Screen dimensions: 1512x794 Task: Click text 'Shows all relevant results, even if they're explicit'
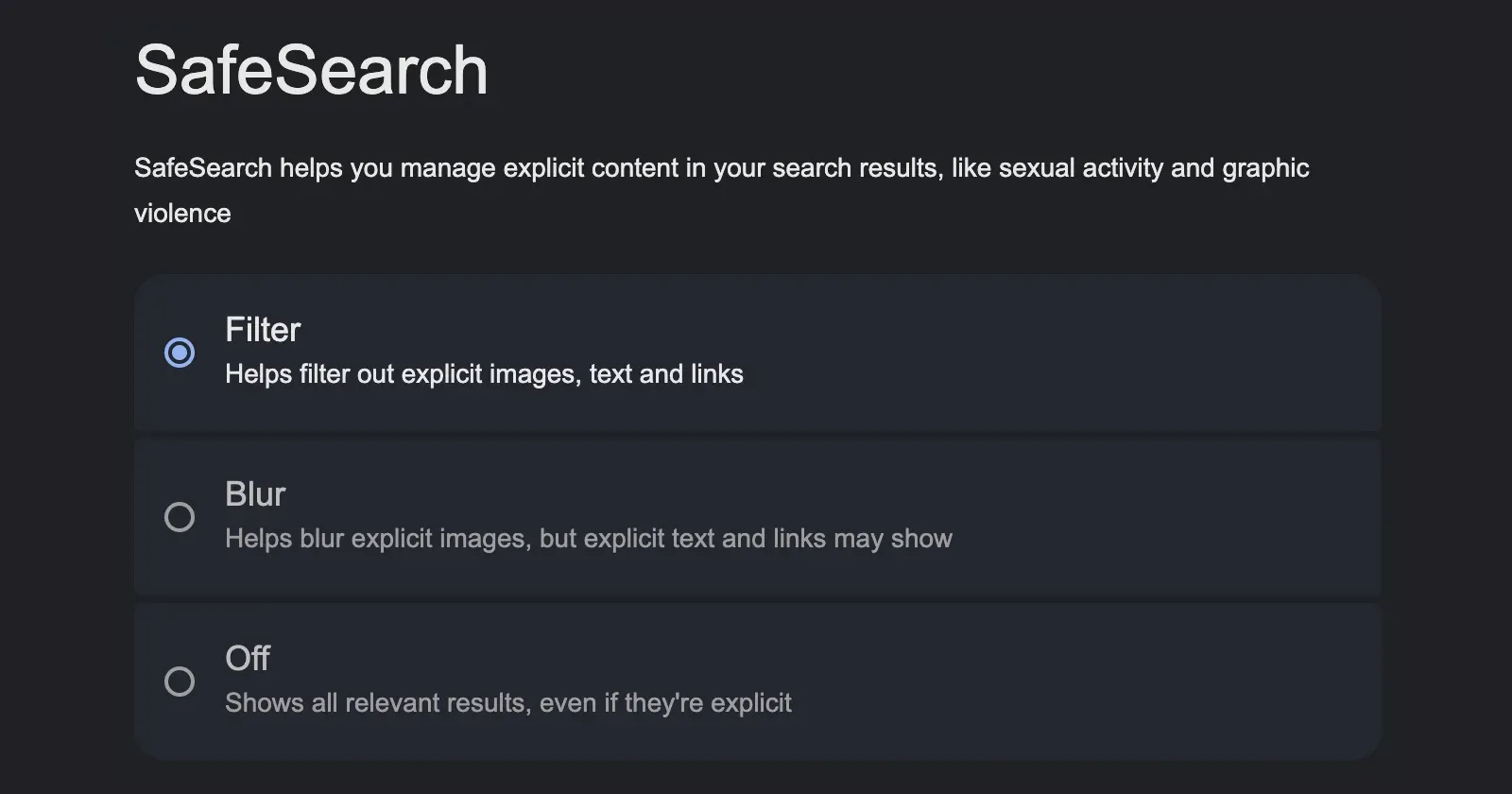507,702
